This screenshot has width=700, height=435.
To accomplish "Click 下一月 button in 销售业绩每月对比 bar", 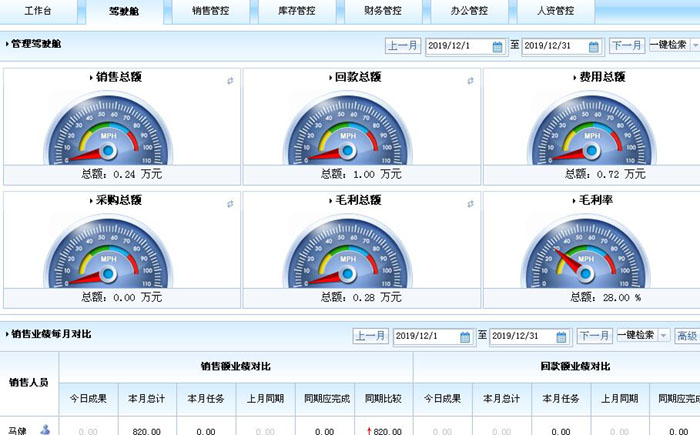I will point(594,336).
